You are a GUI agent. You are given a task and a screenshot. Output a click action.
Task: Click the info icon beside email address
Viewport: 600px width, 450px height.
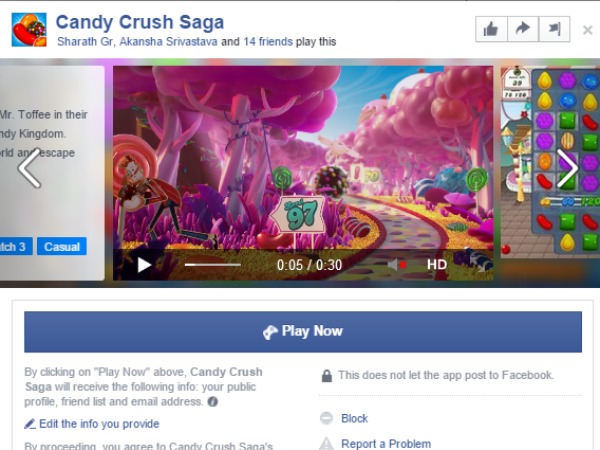(212, 402)
